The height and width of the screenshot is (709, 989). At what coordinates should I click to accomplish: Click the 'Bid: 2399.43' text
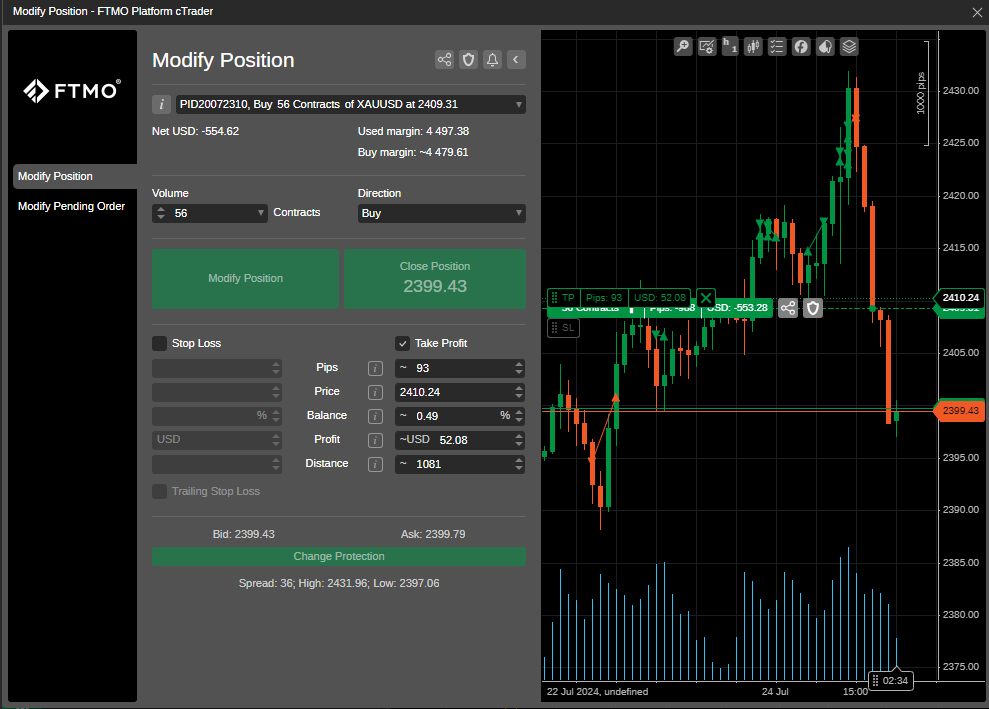(243, 534)
